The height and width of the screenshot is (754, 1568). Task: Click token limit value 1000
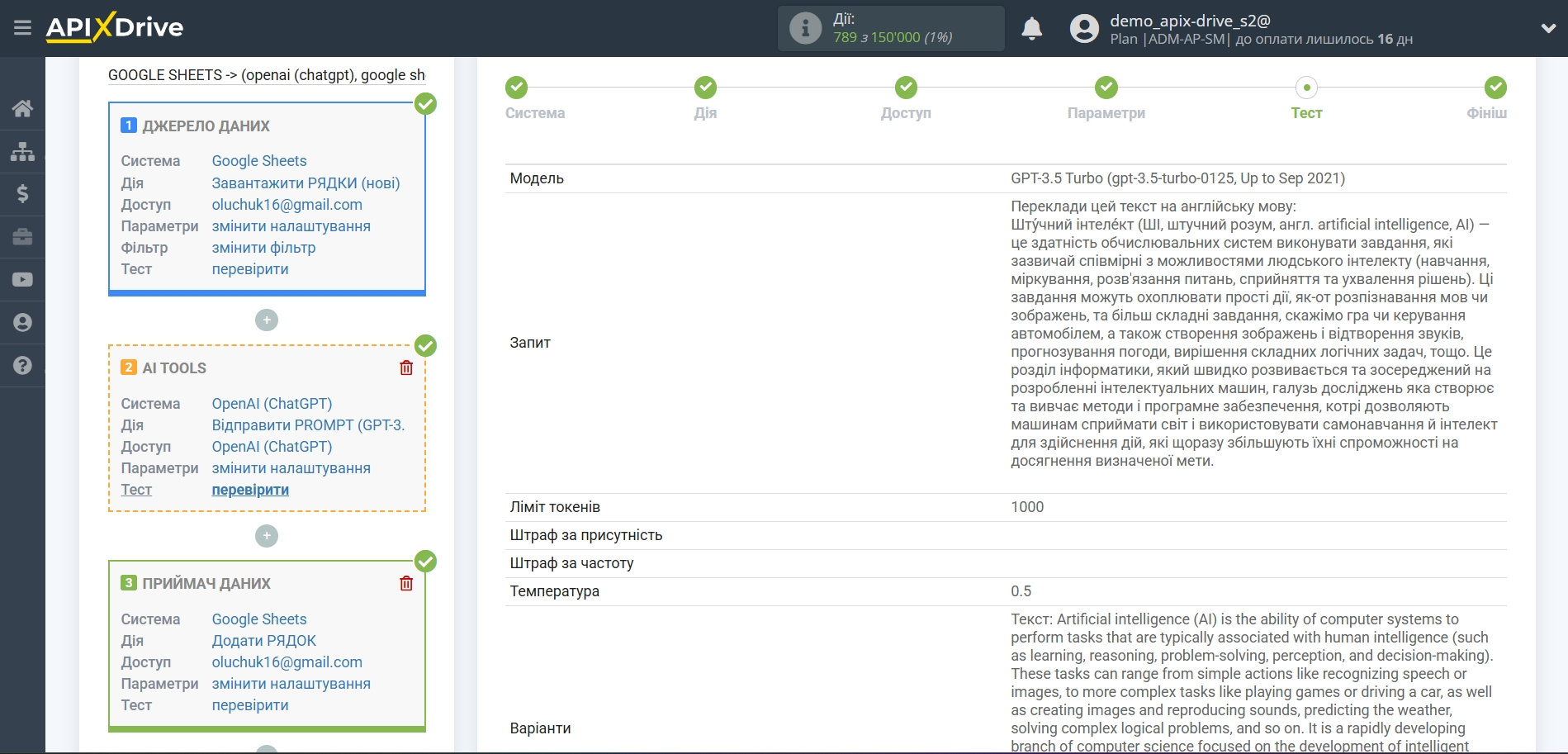tap(1027, 507)
